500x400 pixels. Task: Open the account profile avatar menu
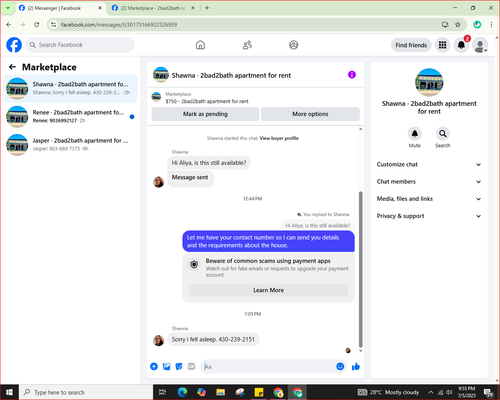point(480,45)
